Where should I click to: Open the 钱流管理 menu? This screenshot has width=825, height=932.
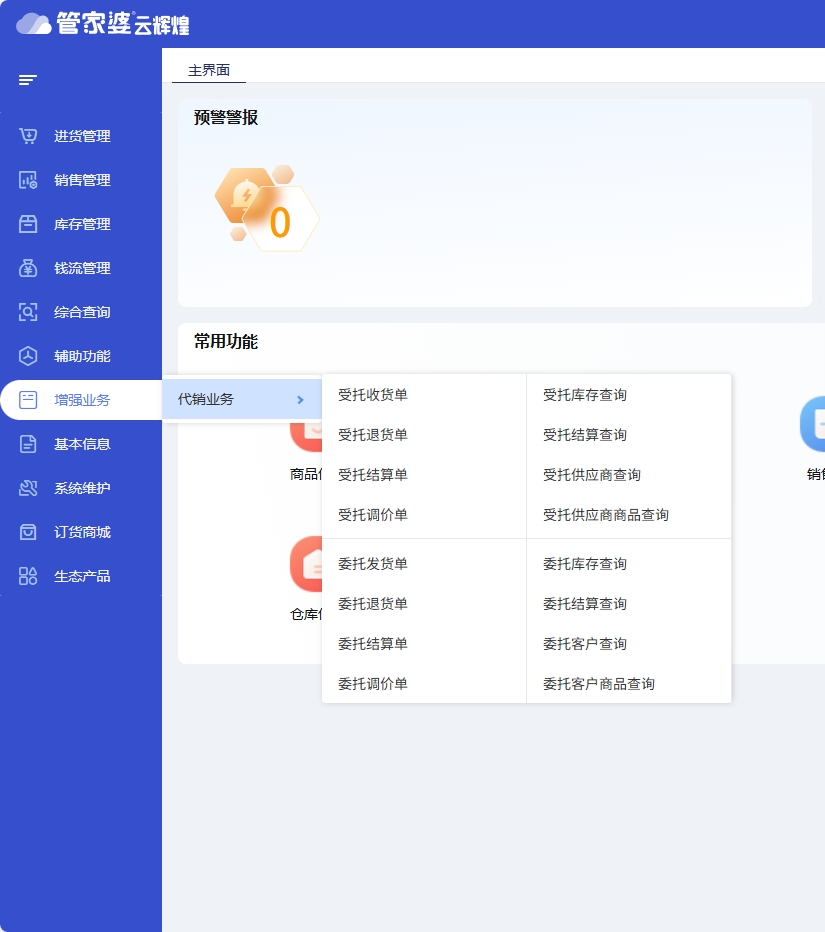(x=81, y=268)
